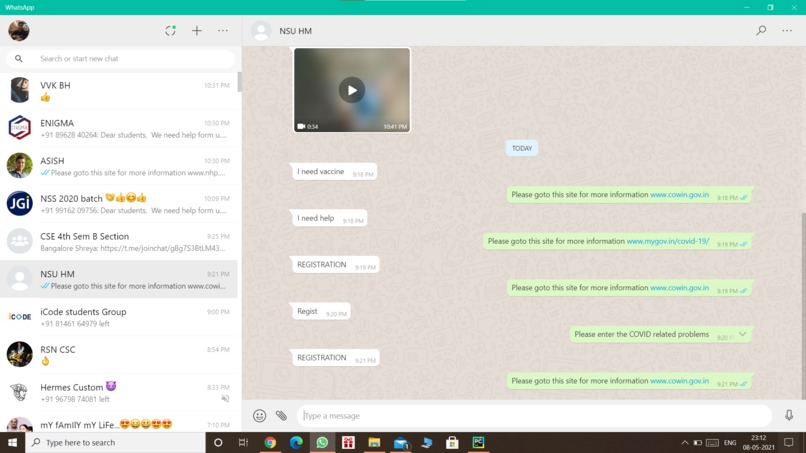Launch Microsoft Edge from the taskbar
The height and width of the screenshot is (453, 806).
point(296,442)
